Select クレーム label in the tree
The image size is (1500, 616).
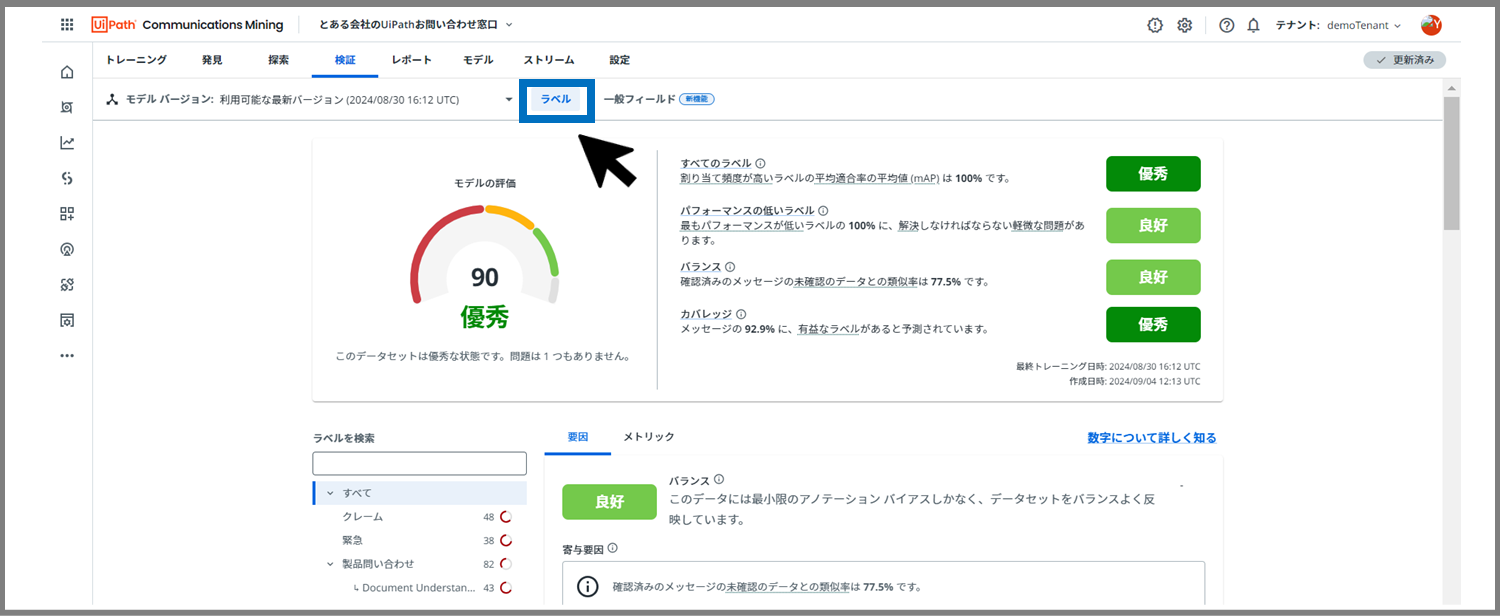pos(363,517)
